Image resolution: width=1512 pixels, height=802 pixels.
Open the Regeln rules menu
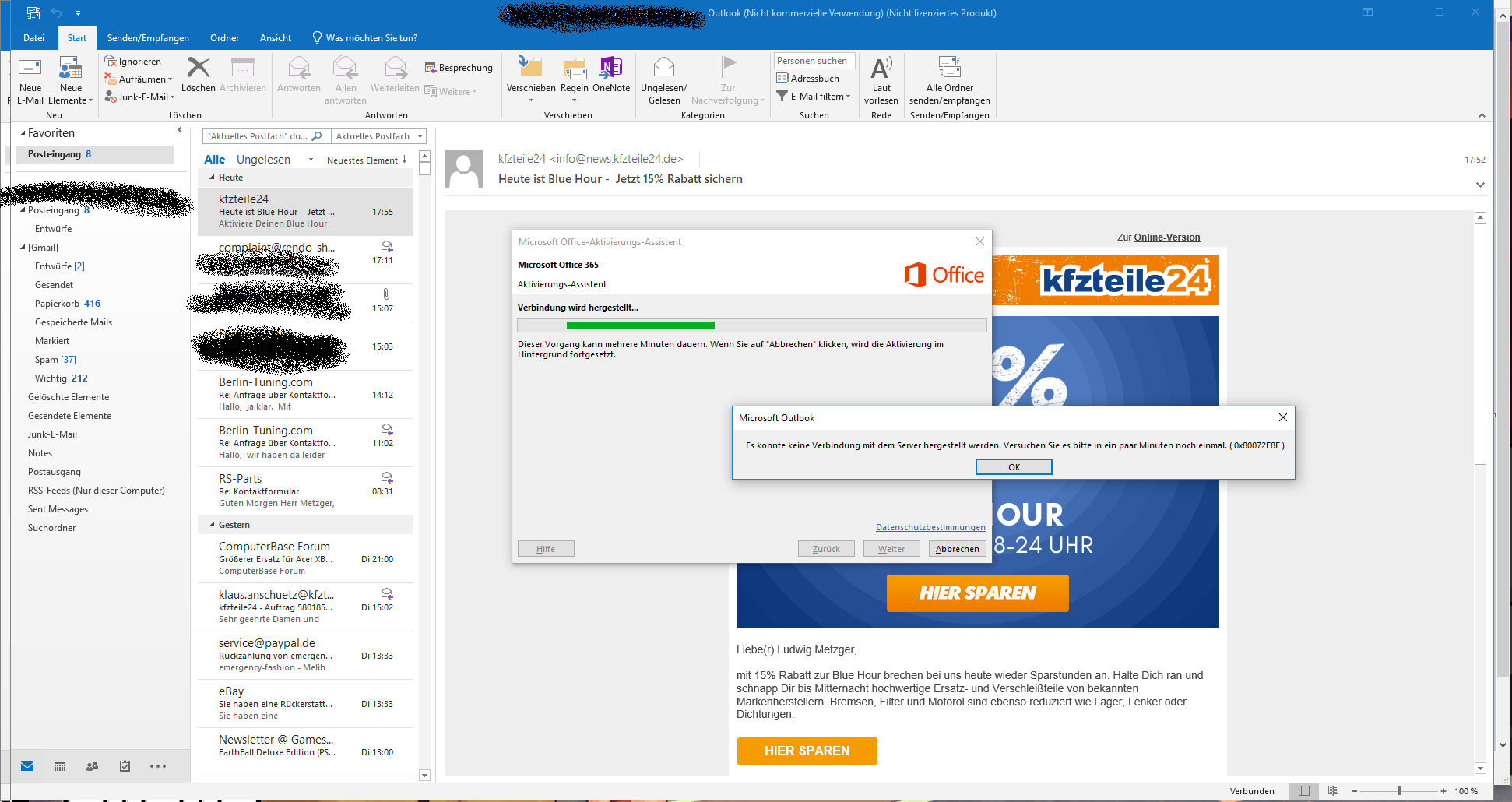[575, 80]
